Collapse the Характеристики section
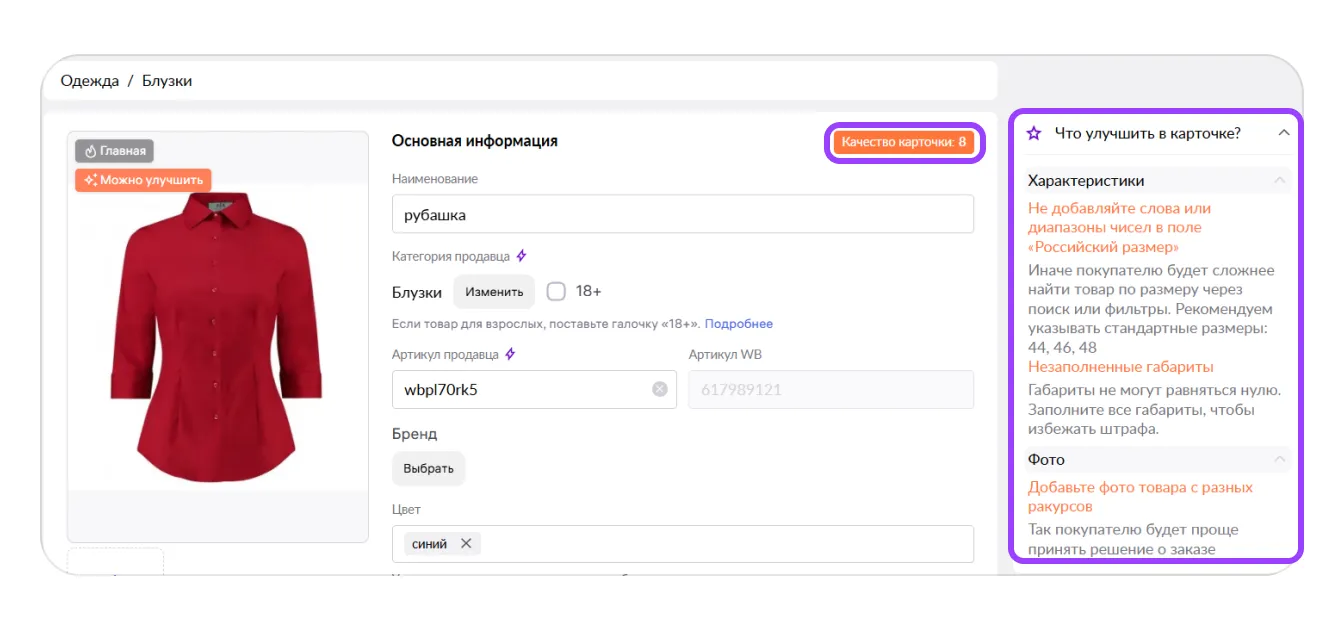 1279,180
